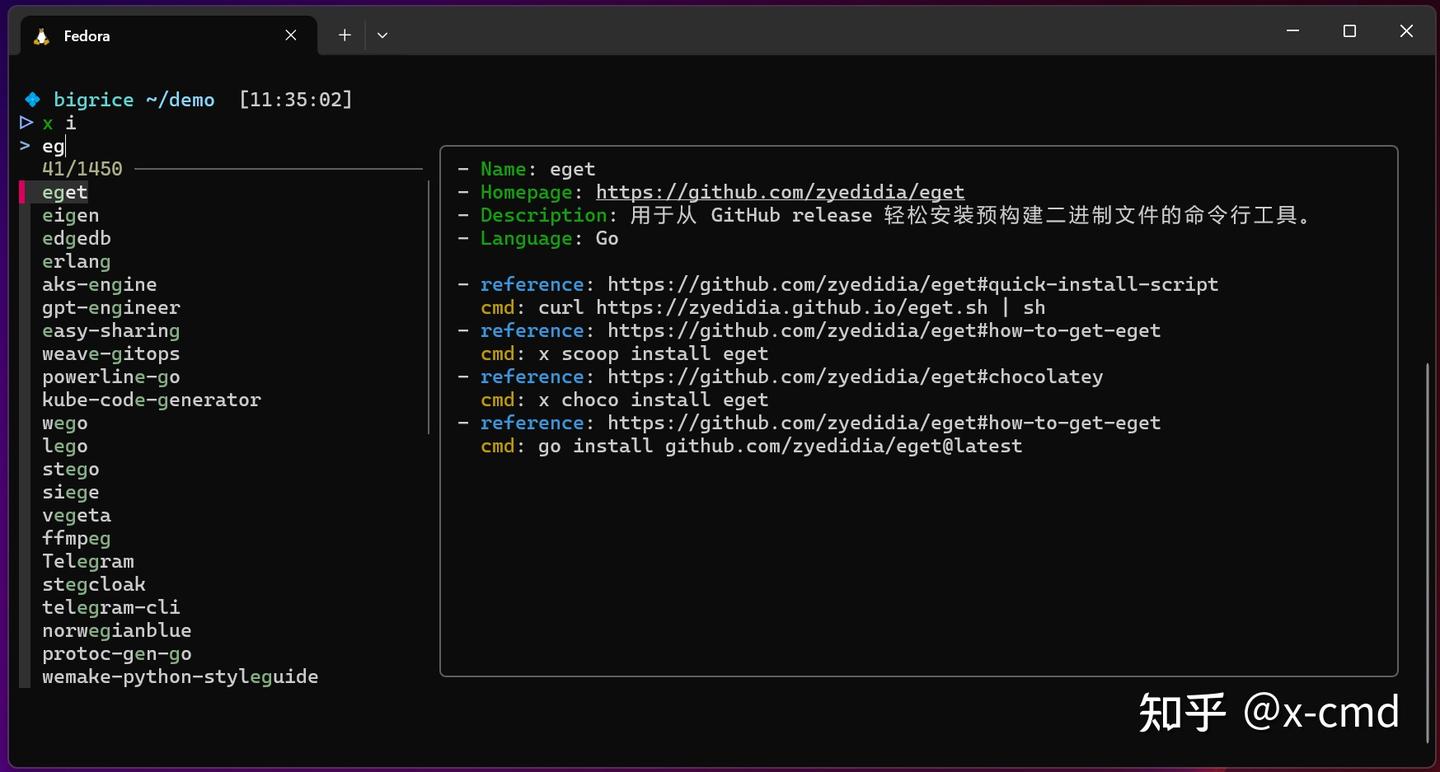Click the terminal window's vertical scrollbar
The height and width of the screenshot is (772, 1440).
(1429, 553)
